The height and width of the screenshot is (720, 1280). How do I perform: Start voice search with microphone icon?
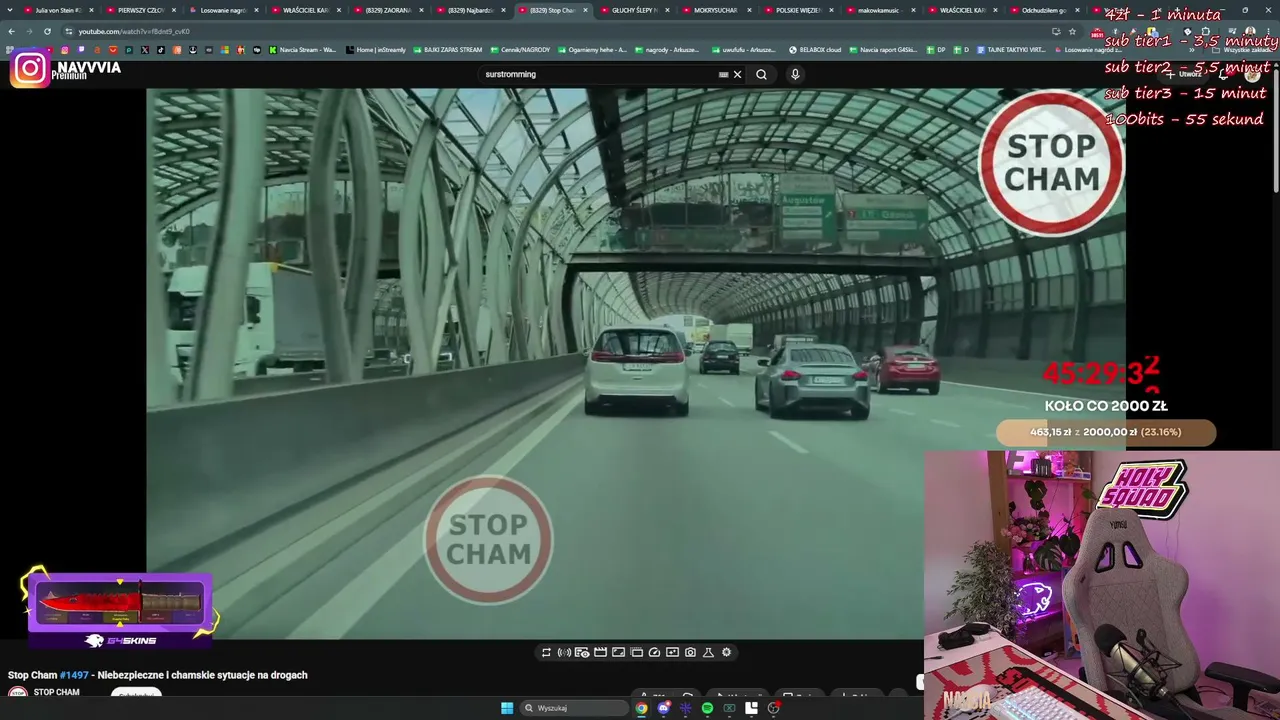795,74
